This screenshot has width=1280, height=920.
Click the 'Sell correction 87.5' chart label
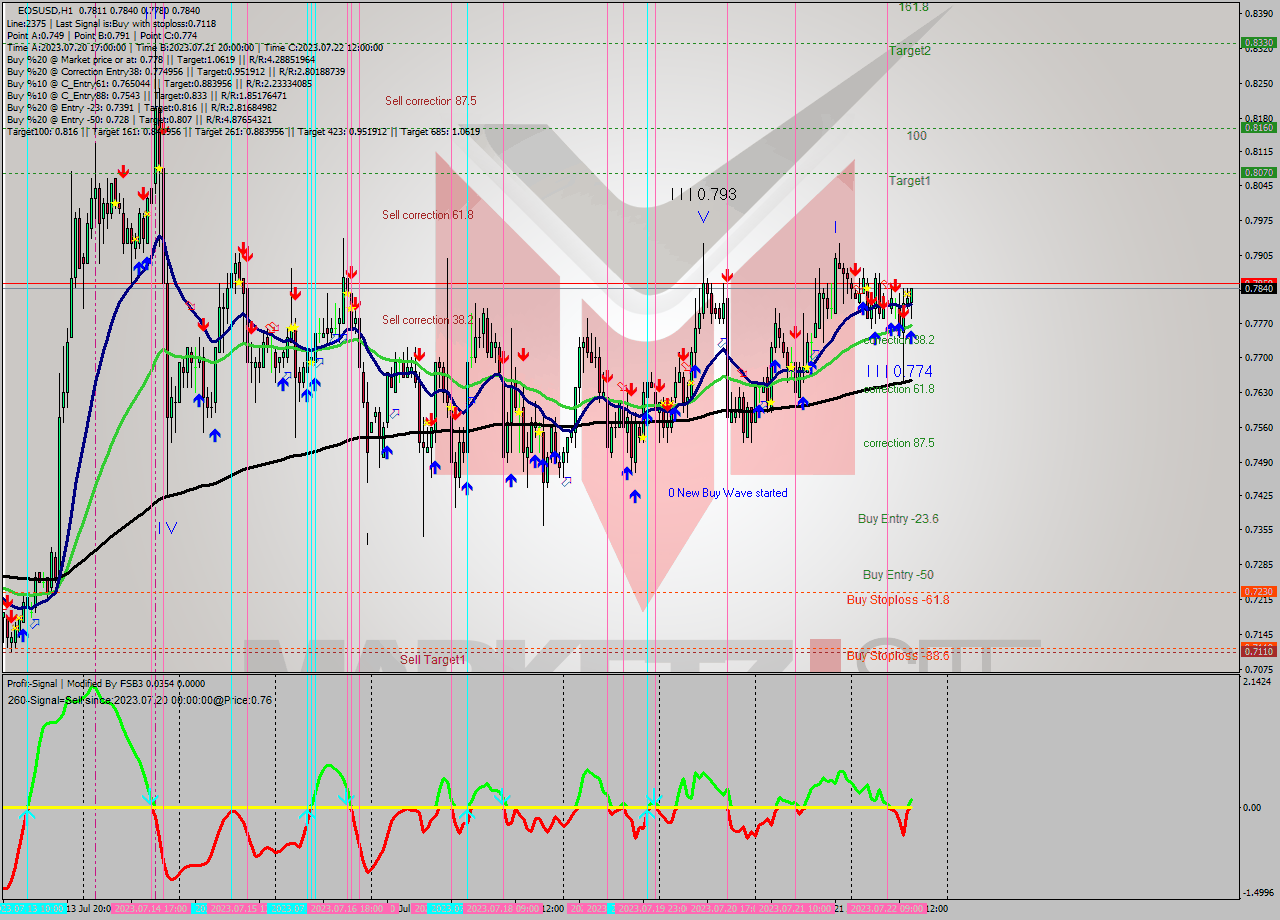tap(430, 101)
